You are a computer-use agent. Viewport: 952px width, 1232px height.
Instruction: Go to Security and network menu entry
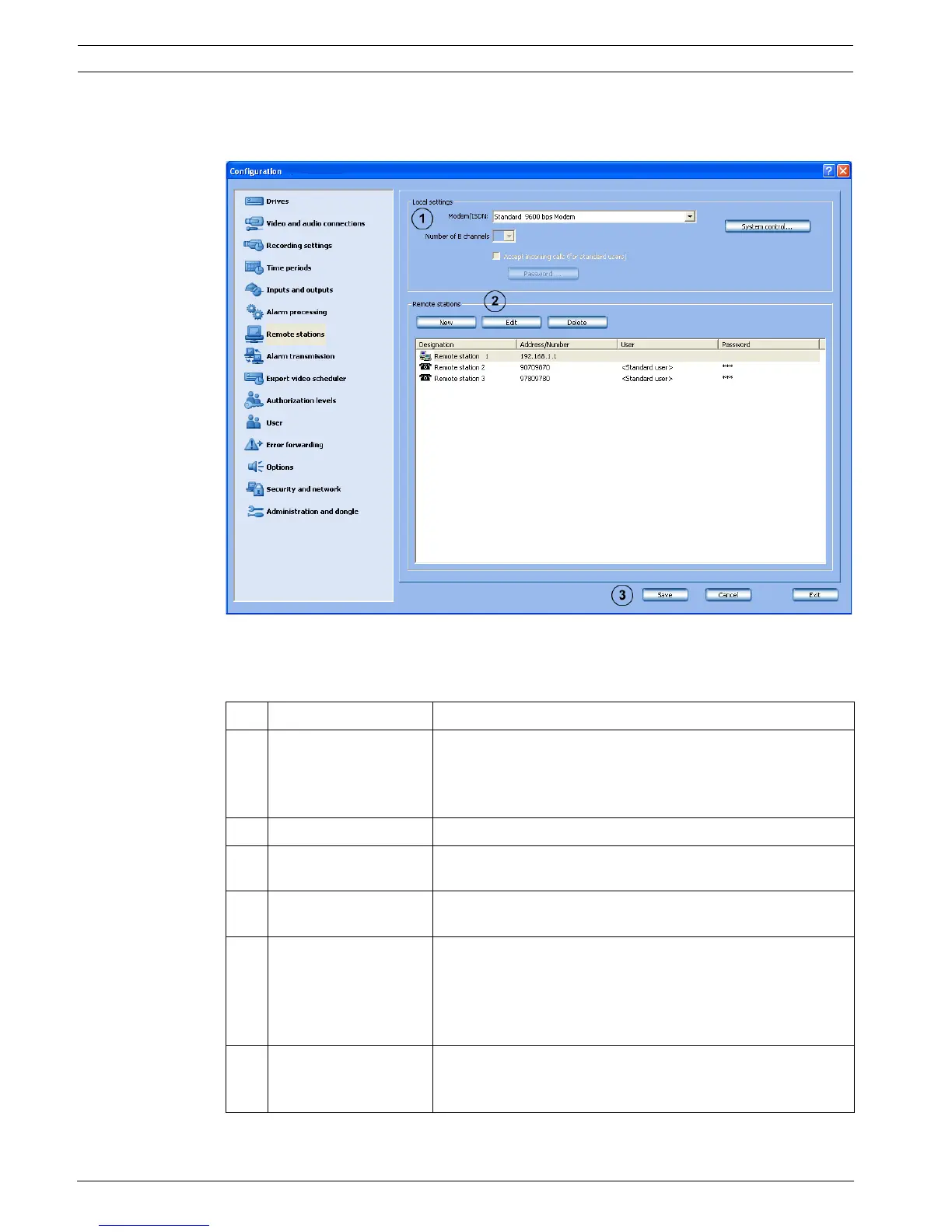click(303, 489)
